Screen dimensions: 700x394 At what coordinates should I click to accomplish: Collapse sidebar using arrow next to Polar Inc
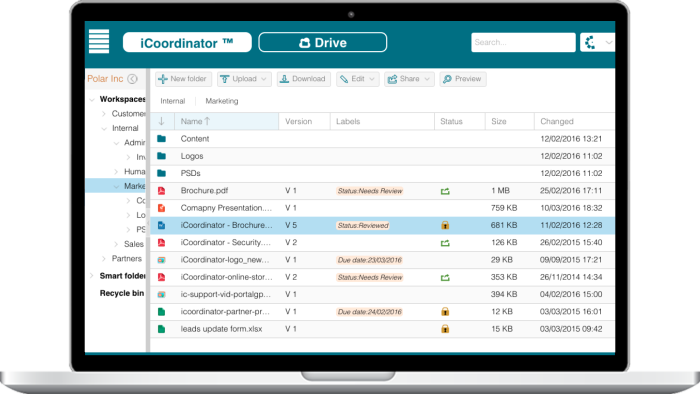(132, 79)
